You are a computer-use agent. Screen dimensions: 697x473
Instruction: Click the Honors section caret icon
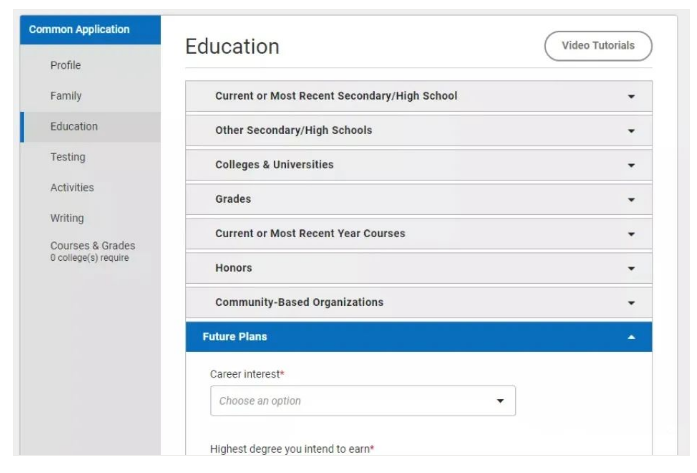click(x=631, y=269)
